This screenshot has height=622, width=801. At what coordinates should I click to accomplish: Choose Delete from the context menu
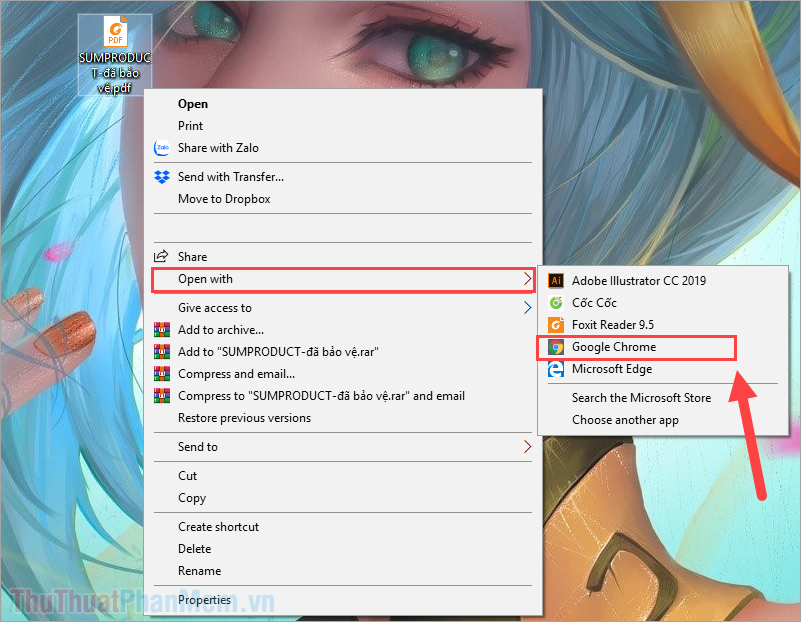[x=343, y=548]
